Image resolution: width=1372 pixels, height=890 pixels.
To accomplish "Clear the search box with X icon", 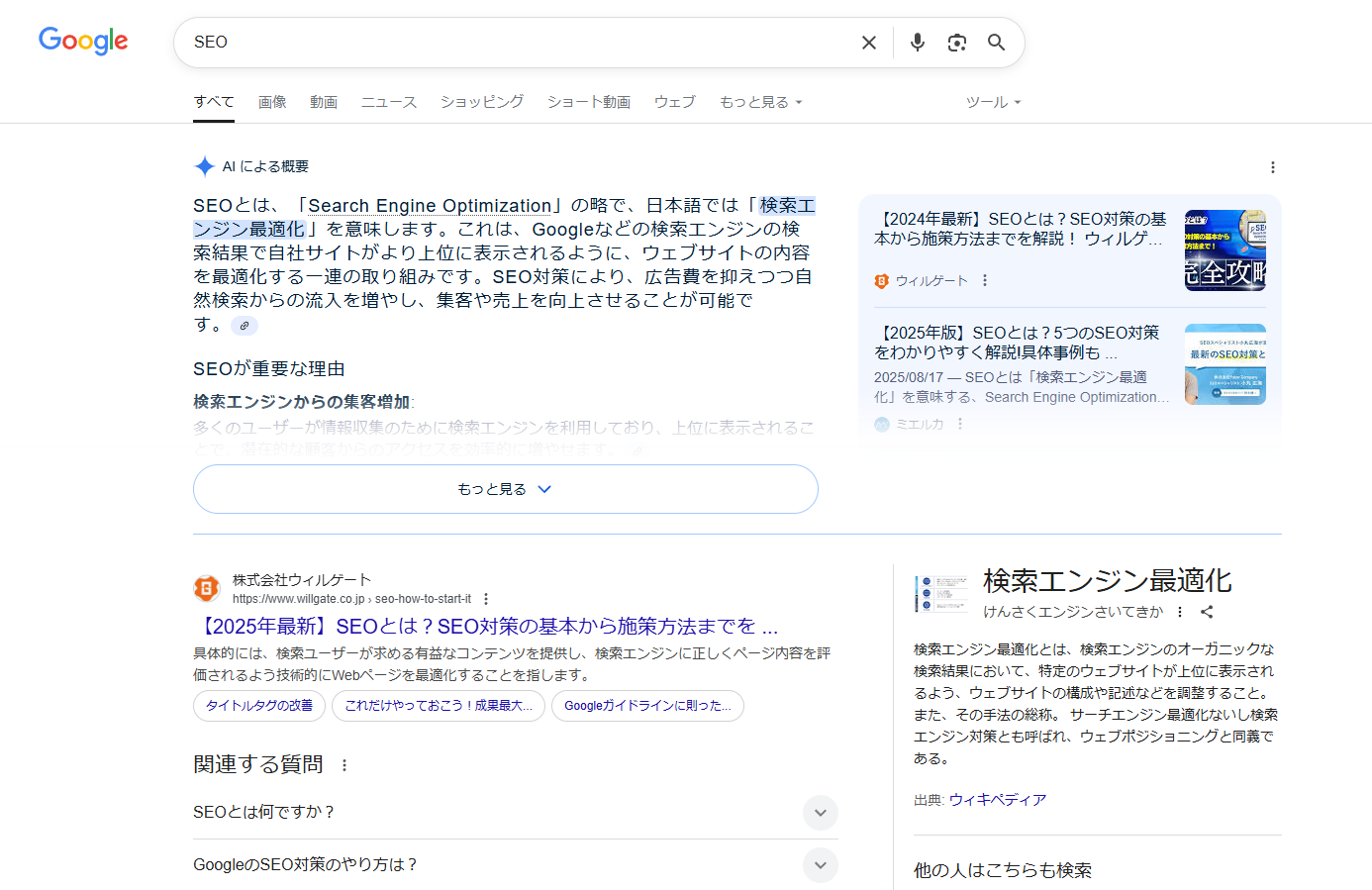I will click(x=869, y=43).
